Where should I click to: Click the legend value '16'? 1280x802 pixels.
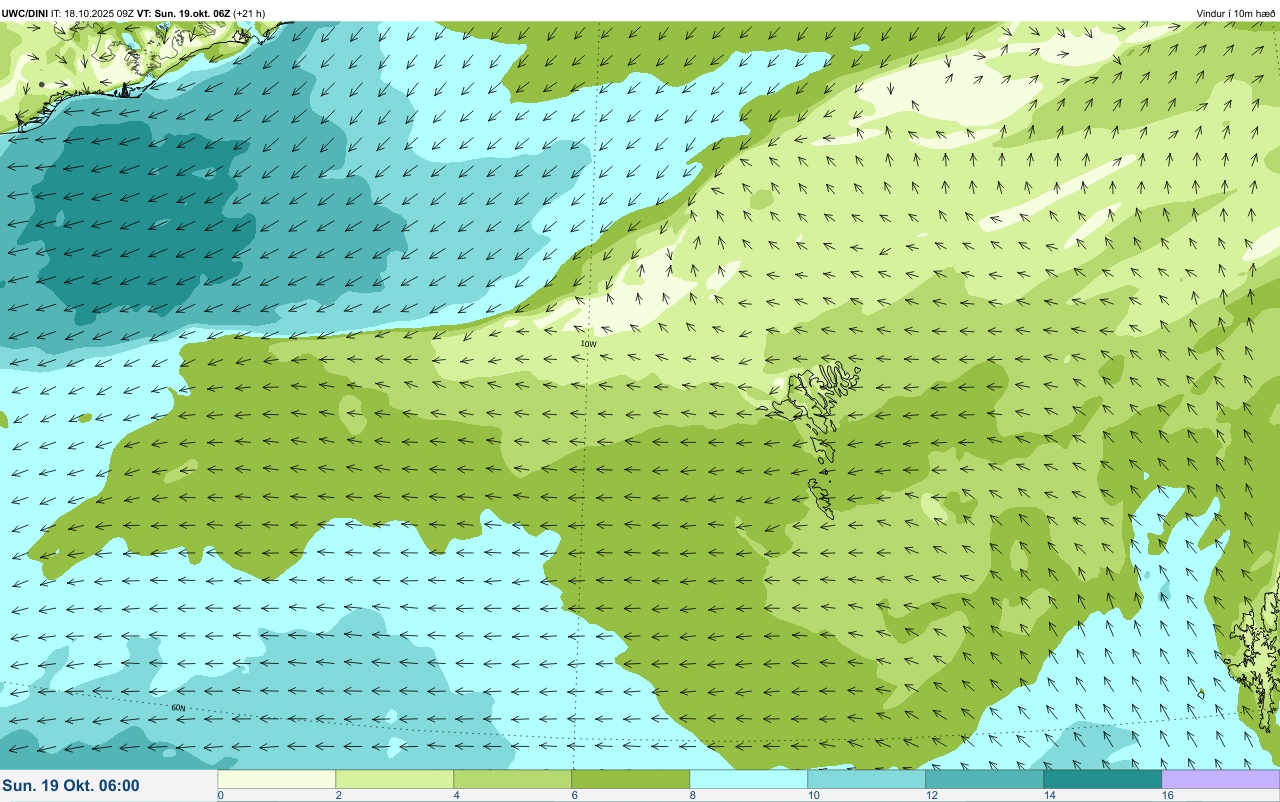1167,795
